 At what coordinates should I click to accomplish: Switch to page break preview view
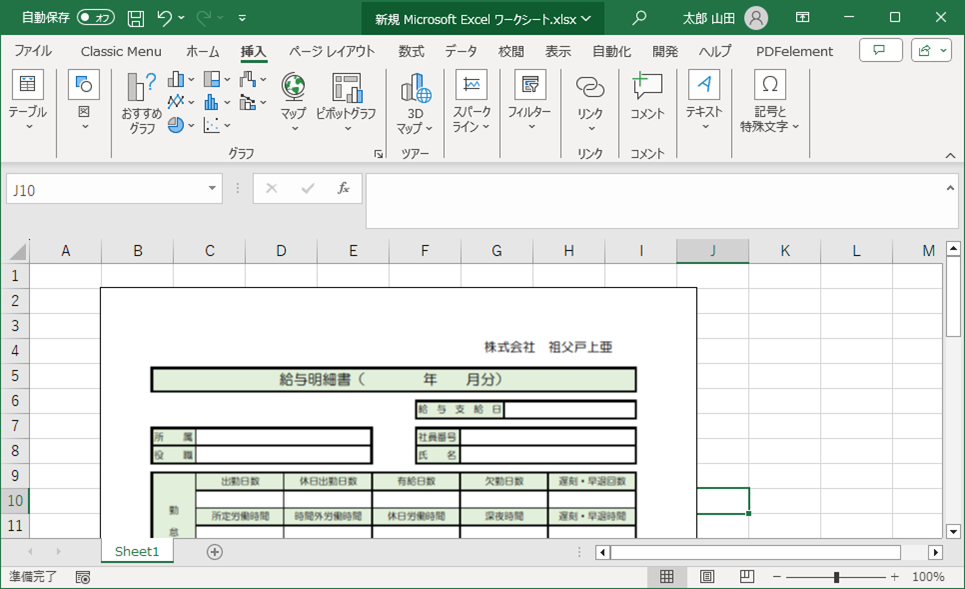click(746, 577)
